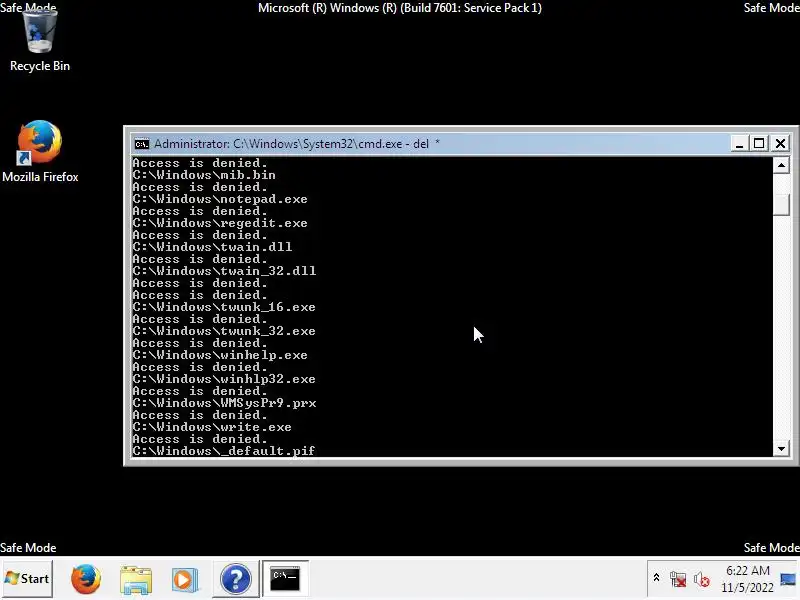800x600 pixels.
Task: Click the line C:\Windows\regedit.exe
Action: (220, 223)
